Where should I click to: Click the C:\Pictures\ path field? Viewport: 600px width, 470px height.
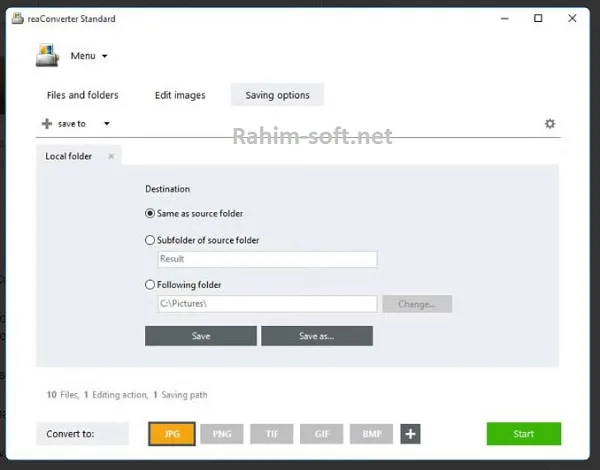[x=267, y=304]
